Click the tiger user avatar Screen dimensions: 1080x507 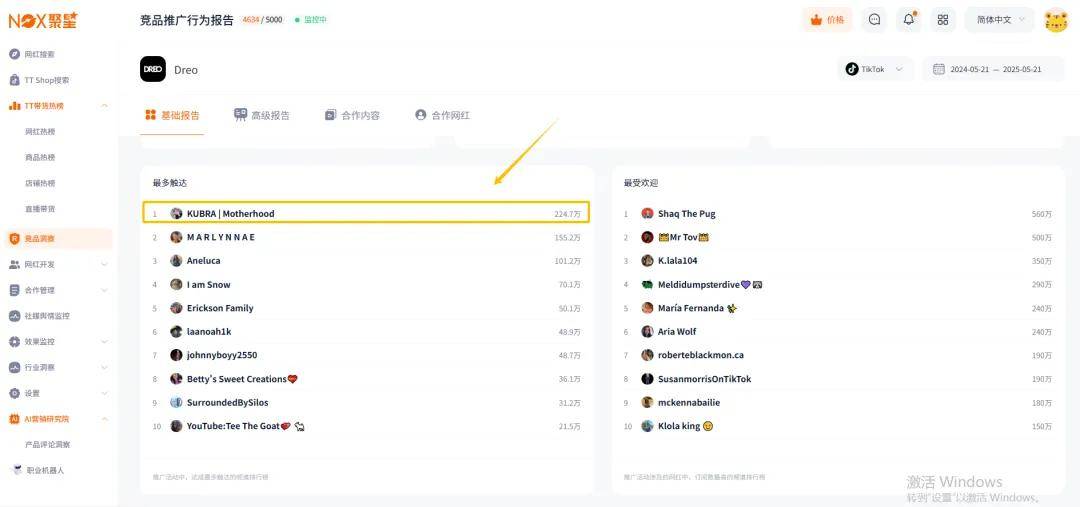click(x=1056, y=20)
